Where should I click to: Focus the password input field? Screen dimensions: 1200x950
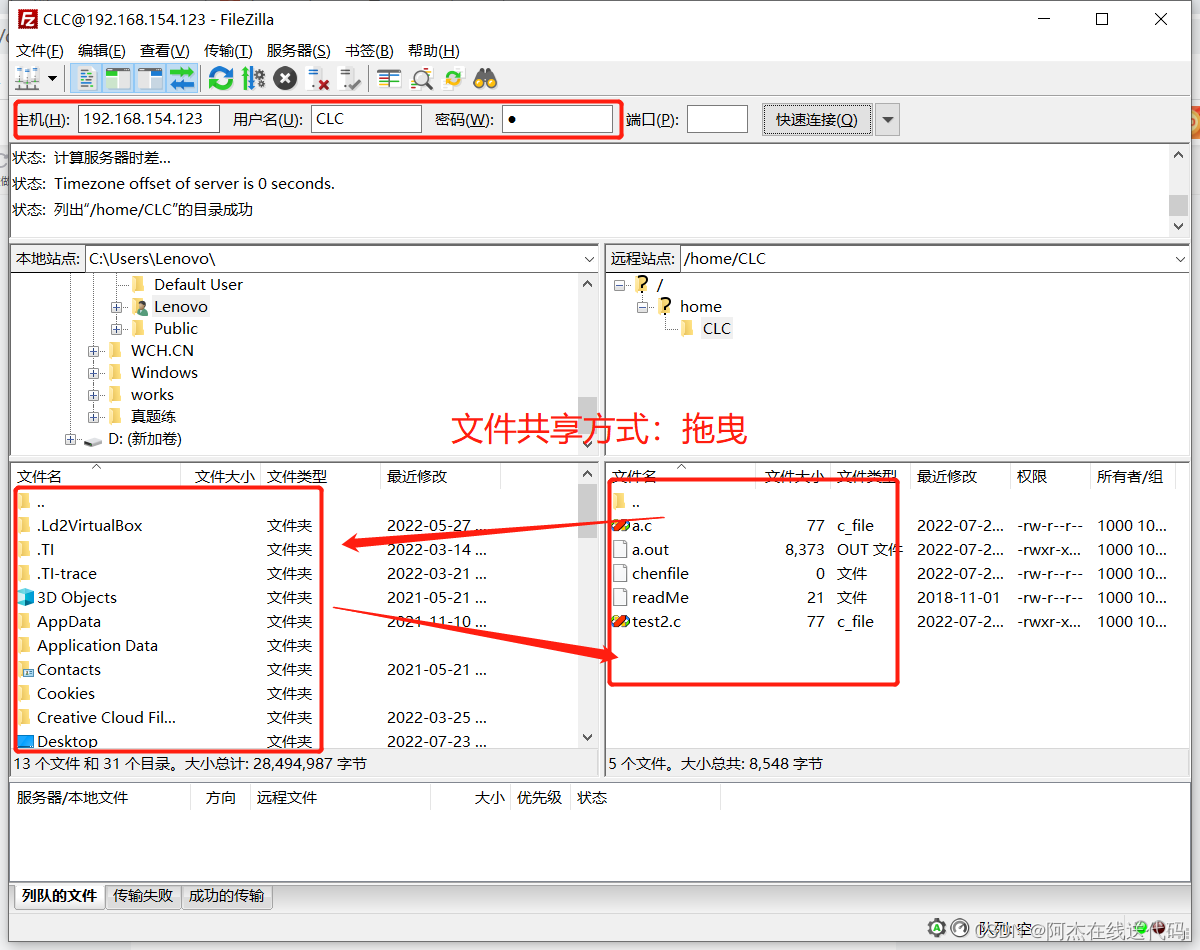[557, 119]
